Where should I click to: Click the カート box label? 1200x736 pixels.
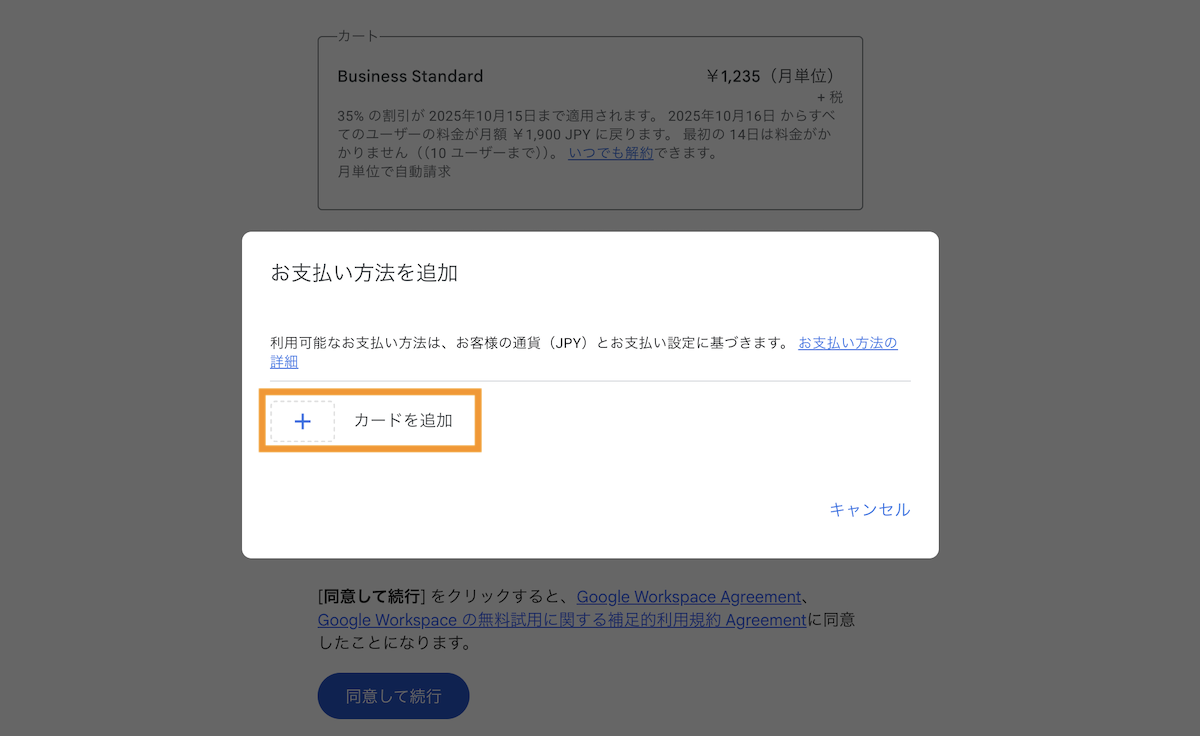coord(359,36)
